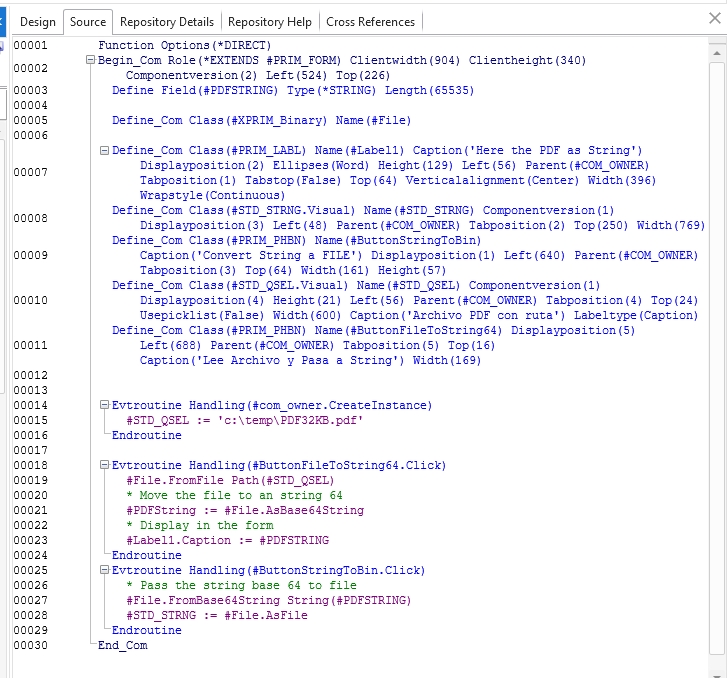Open the Cross References tab

click(370, 22)
